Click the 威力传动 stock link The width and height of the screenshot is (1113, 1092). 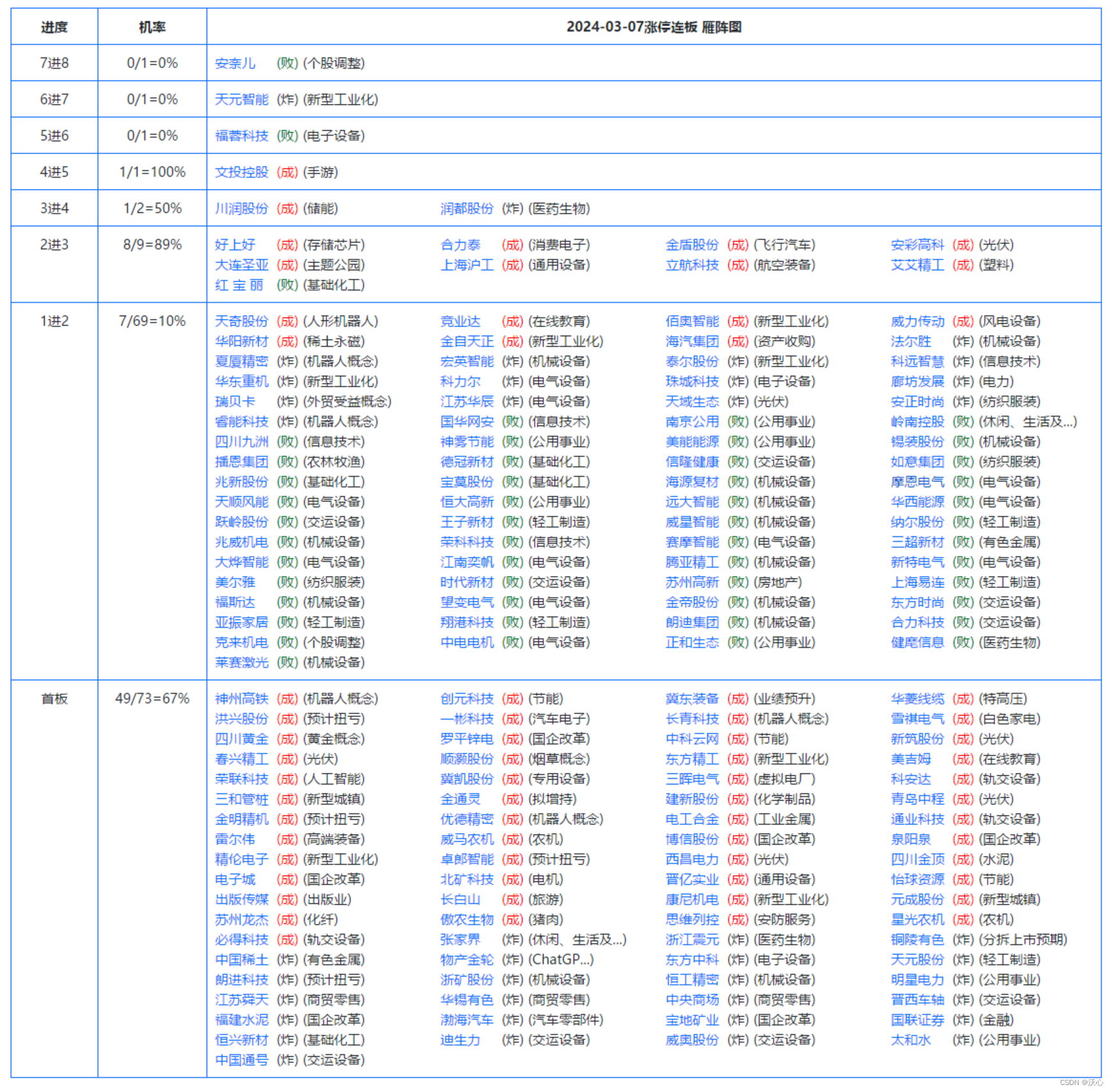(917, 321)
